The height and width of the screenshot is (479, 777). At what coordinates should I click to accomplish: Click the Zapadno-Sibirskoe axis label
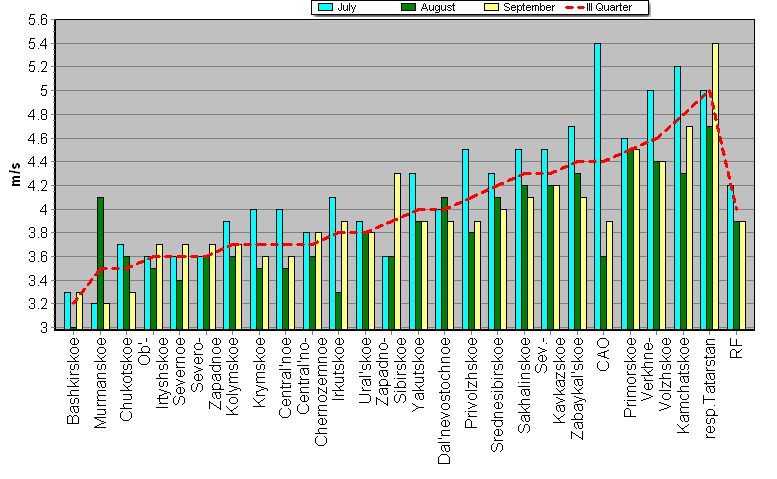(x=391, y=371)
